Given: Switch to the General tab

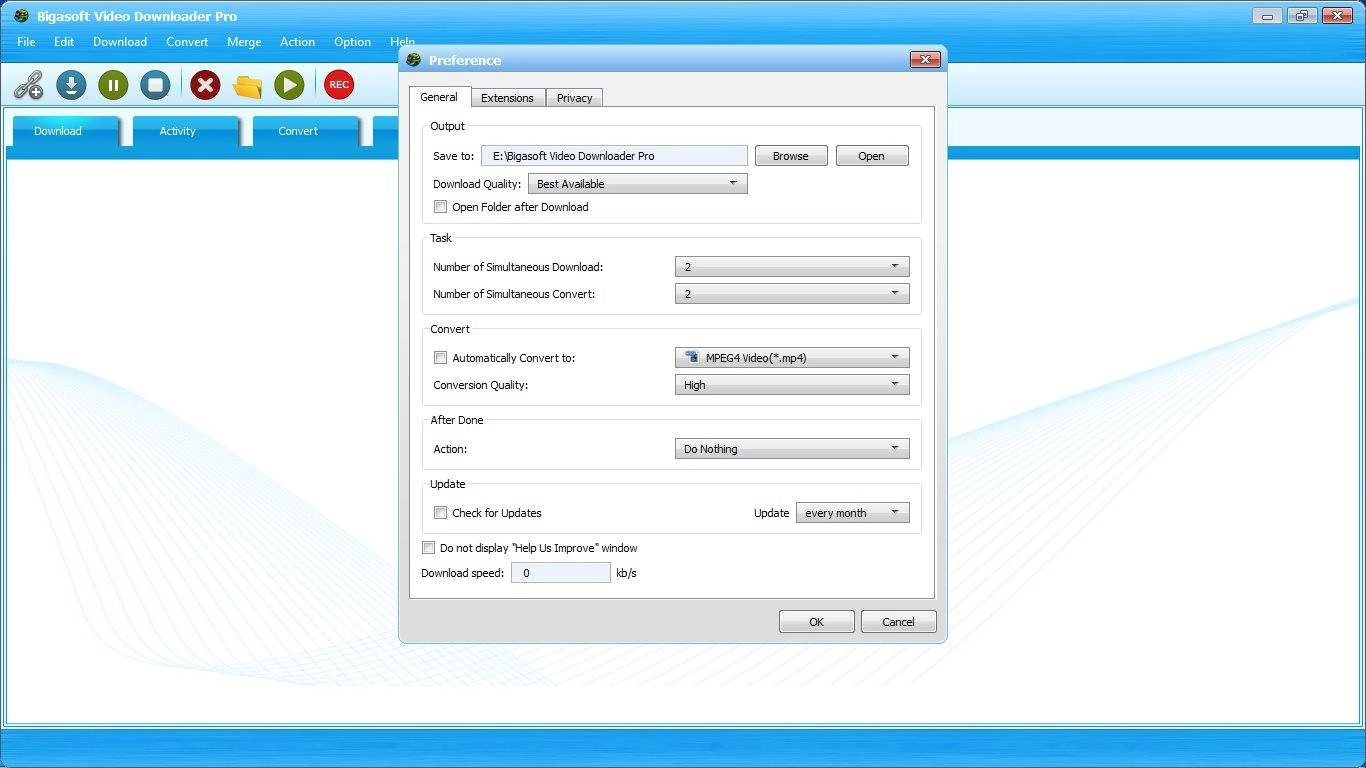Looking at the screenshot, I should [x=439, y=97].
